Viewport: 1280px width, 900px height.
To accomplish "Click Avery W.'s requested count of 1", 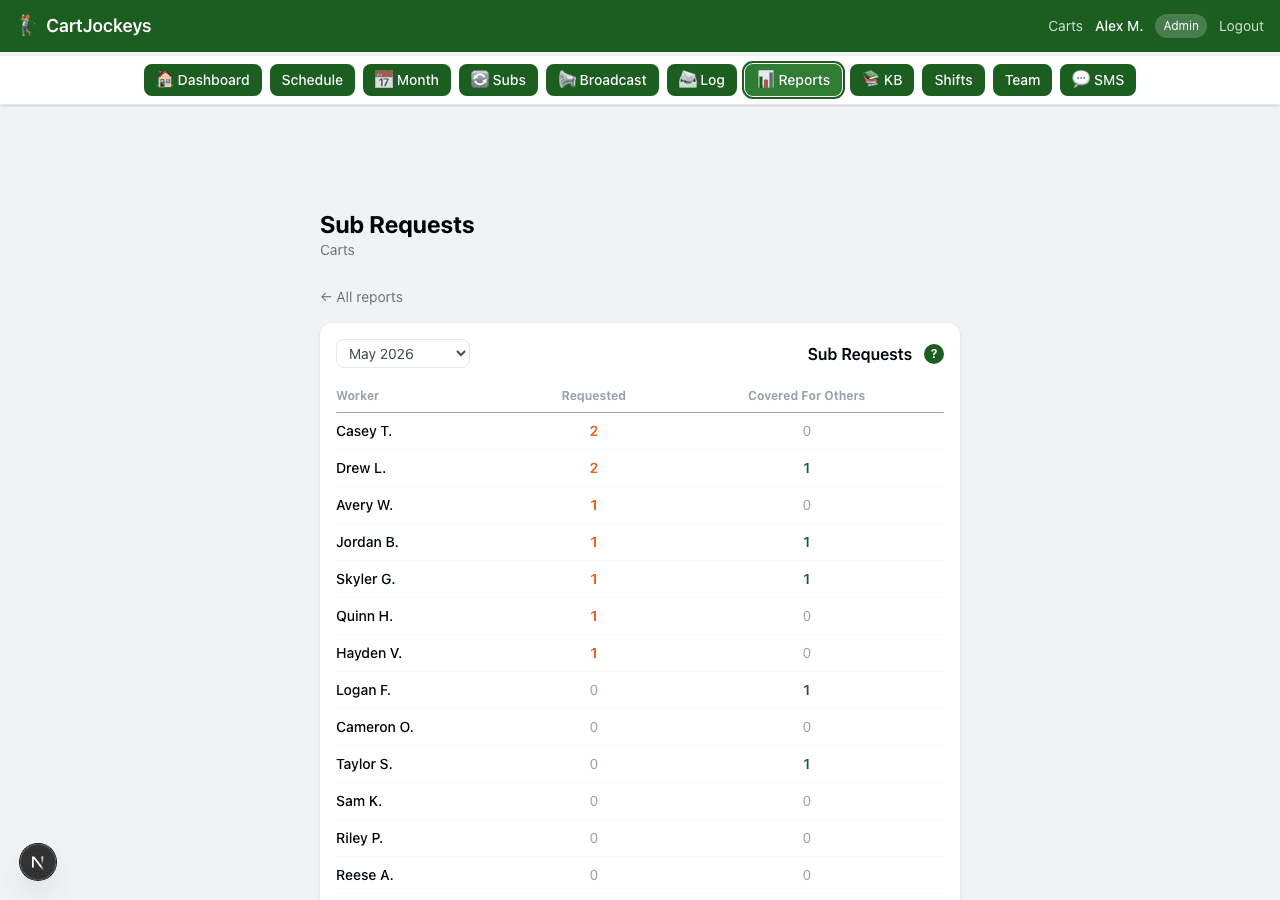I will (594, 505).
